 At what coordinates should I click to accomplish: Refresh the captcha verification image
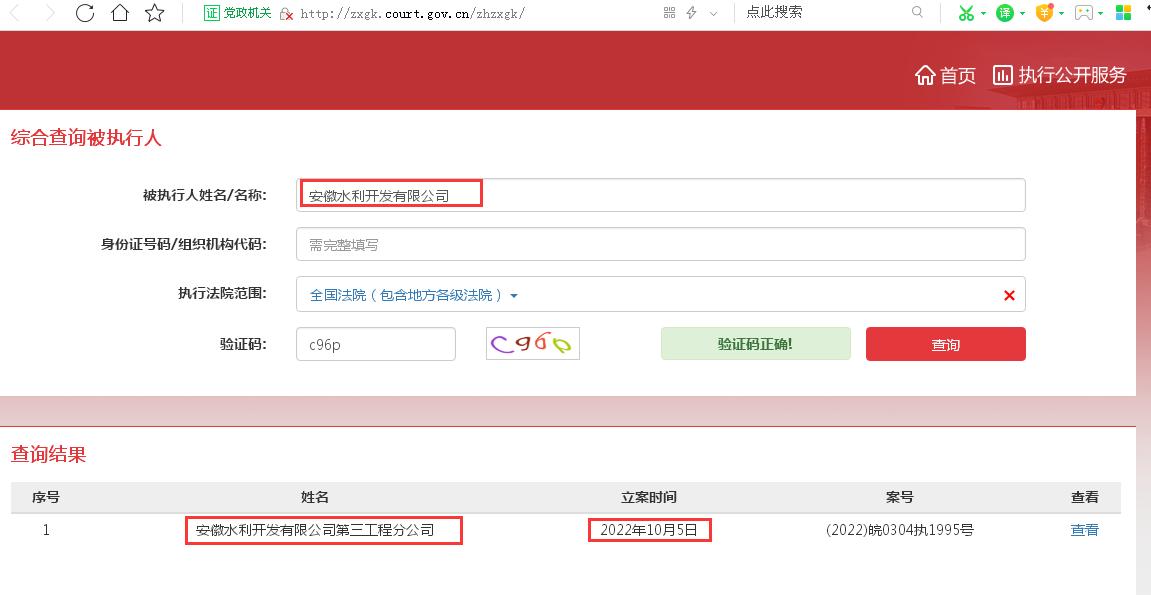point(532,343)
